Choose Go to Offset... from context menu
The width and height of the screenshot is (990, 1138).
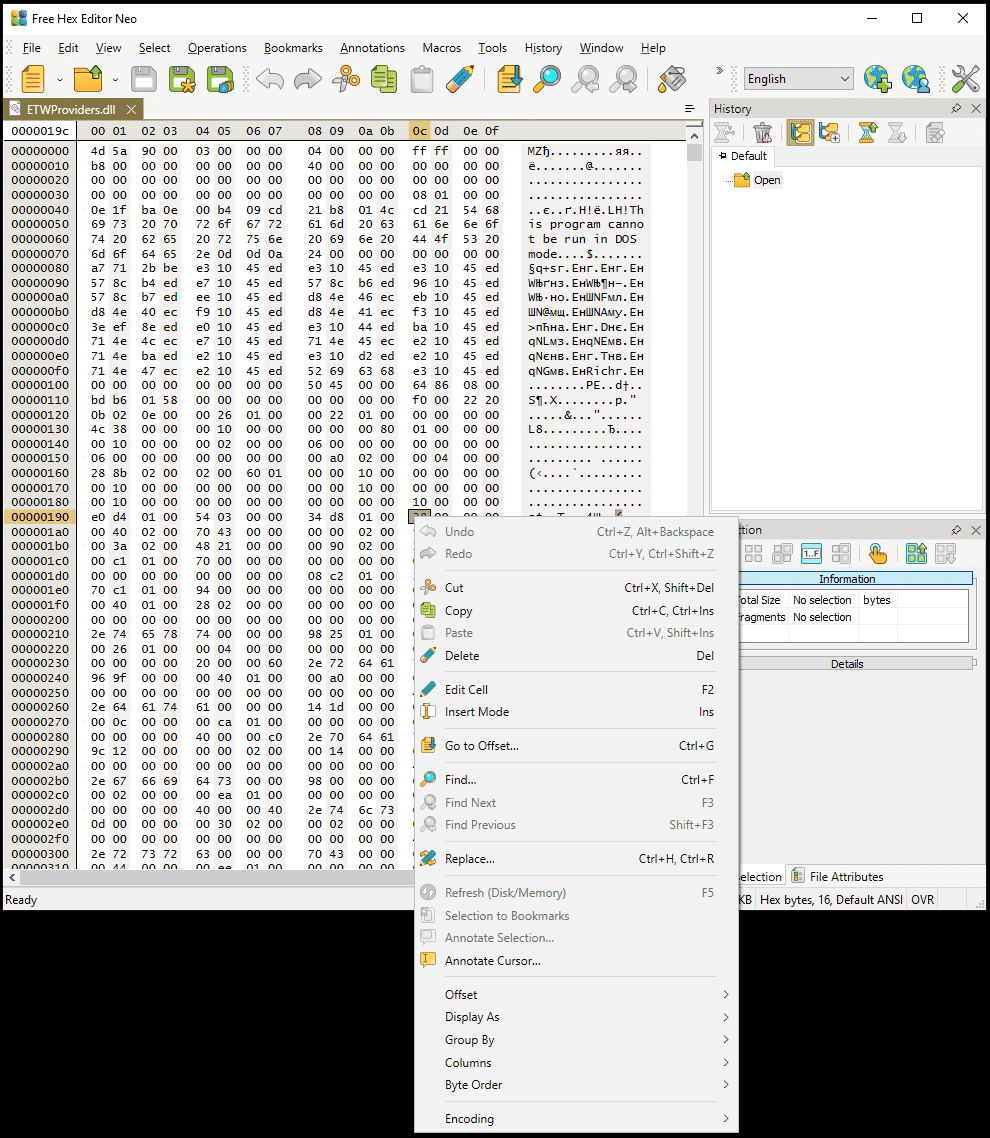[x=576, y=745]
